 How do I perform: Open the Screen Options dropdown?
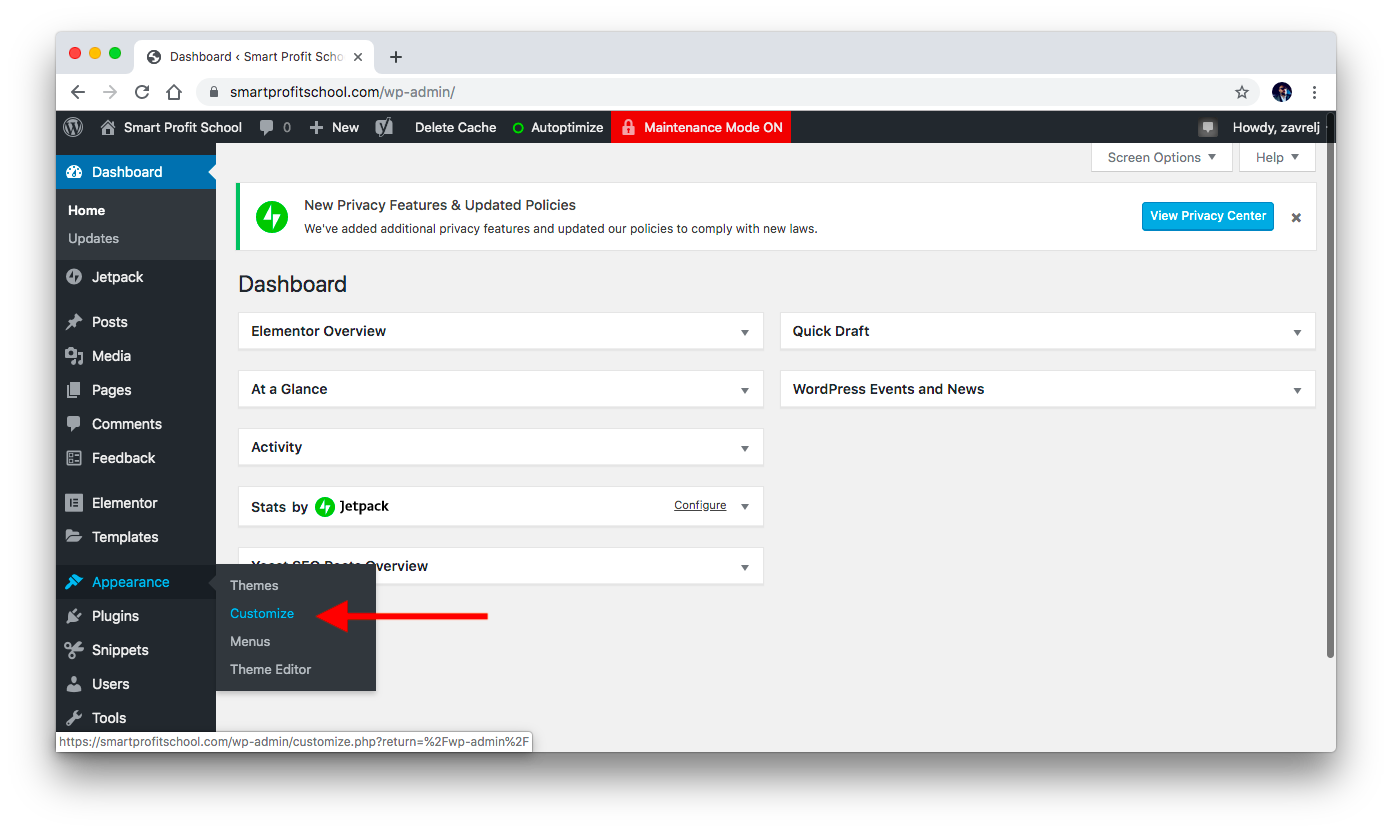[1162, 157]
